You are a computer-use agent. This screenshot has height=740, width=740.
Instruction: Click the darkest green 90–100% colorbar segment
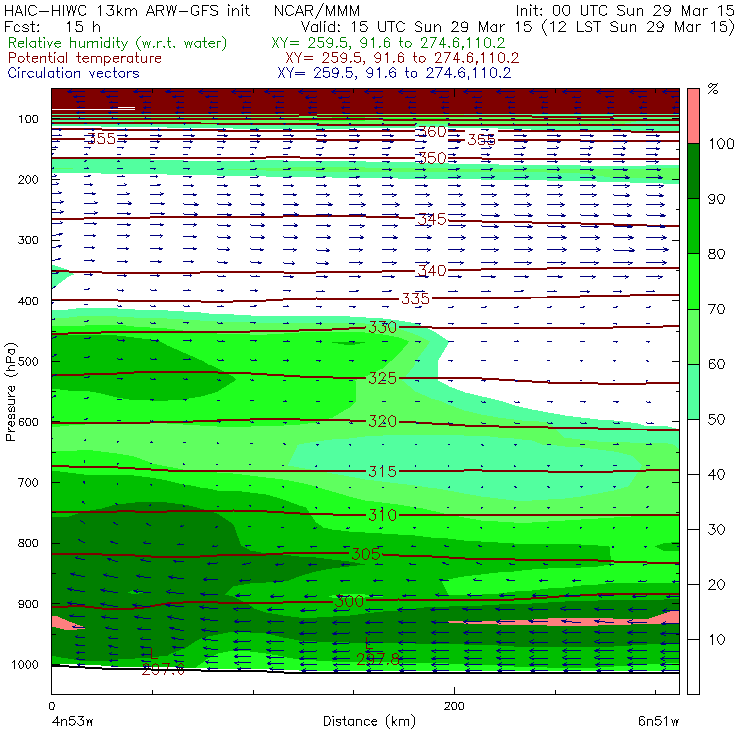point(693,171)
